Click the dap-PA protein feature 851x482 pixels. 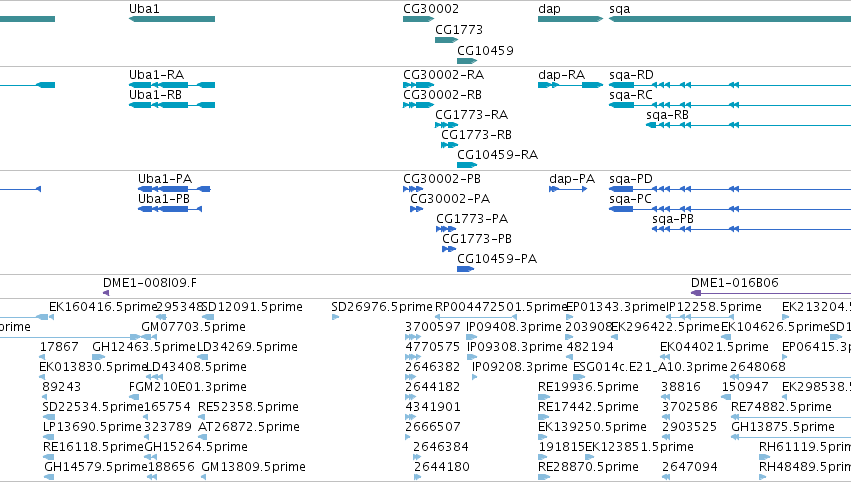point(568,189)
